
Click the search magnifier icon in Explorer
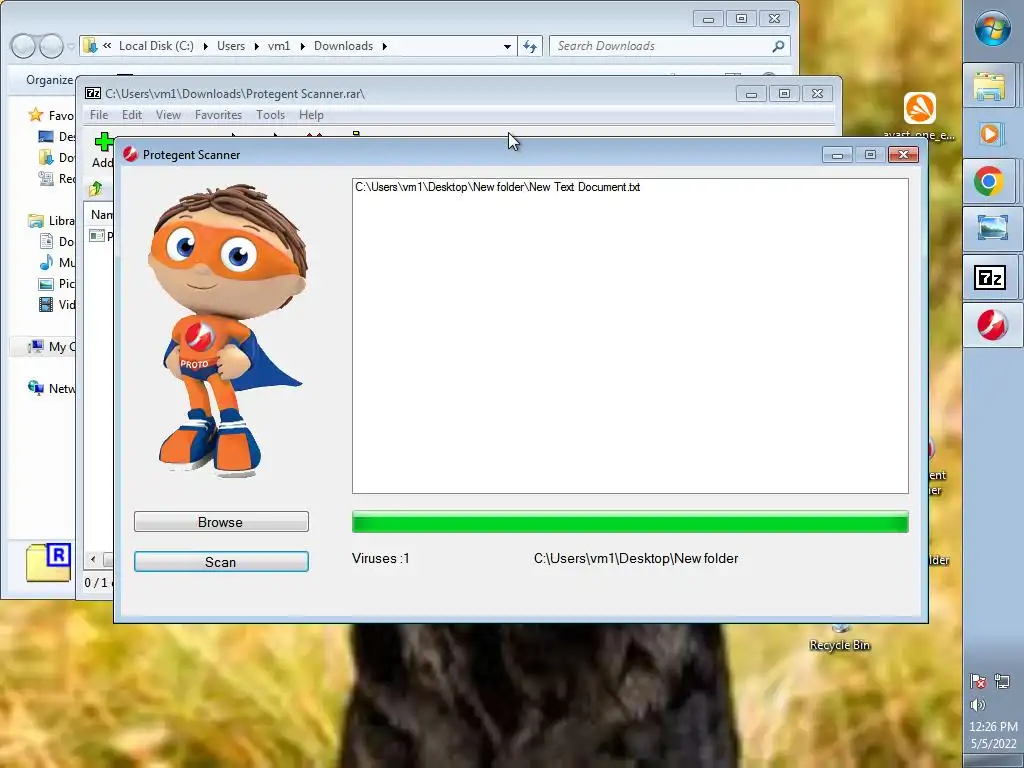[x=778, y=46]
